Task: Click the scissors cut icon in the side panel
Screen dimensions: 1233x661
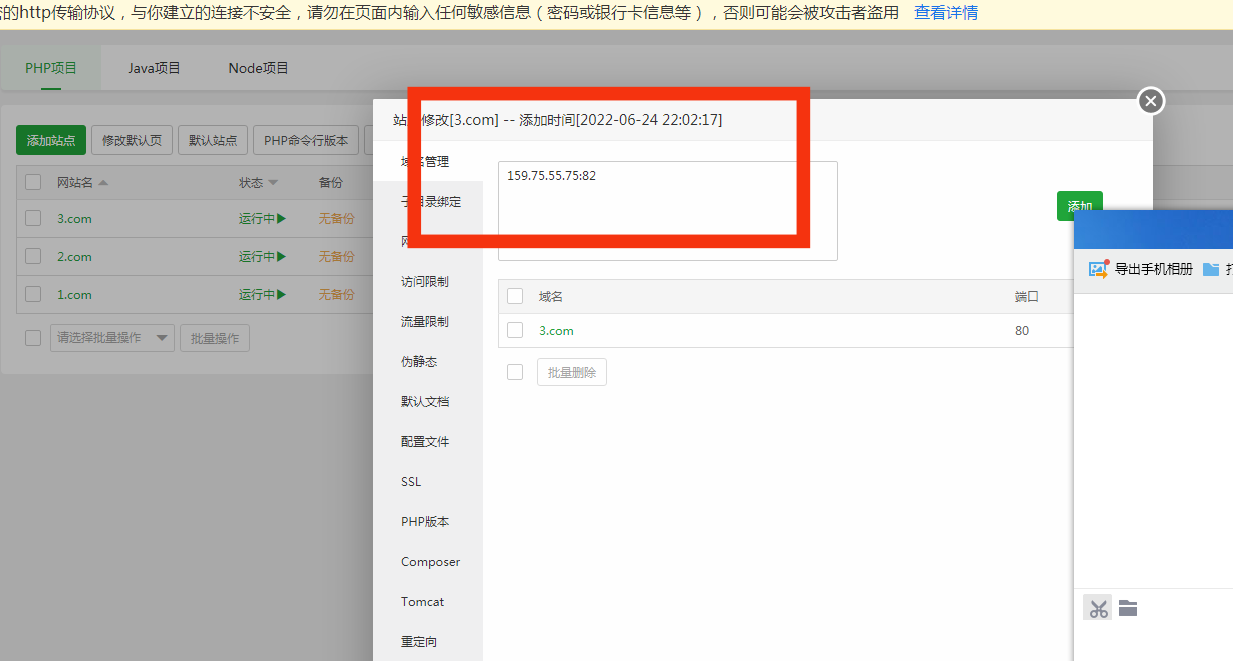Action: pyautogui.click(x=1097, y=607)
